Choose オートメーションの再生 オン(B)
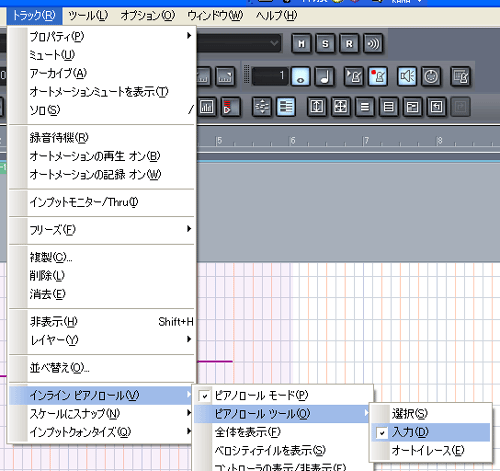The width and height of the screenshot is (500, 471). pyautogui.click(x=102, y=156)
